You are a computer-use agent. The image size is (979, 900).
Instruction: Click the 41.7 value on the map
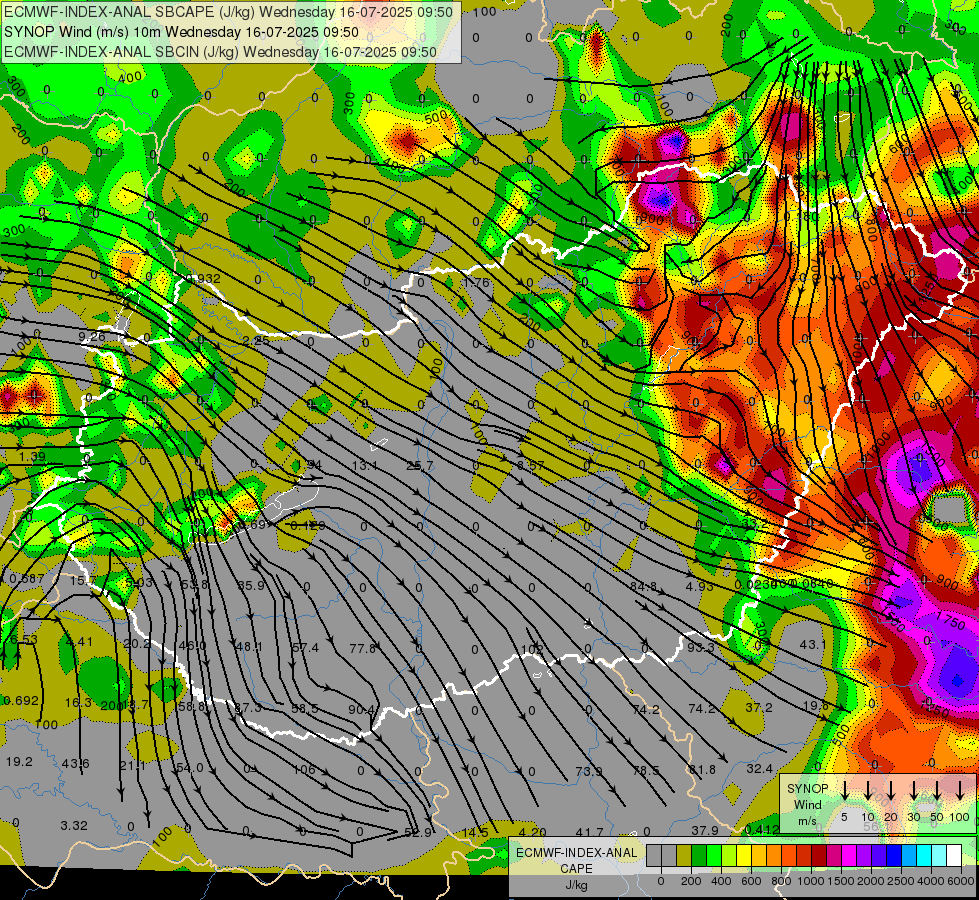589,832
